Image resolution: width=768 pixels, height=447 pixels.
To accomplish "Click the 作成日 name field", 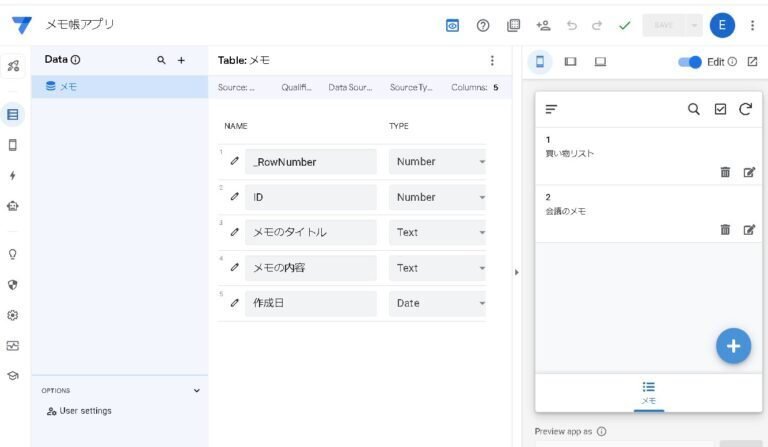I will click(x=311, y=303).
